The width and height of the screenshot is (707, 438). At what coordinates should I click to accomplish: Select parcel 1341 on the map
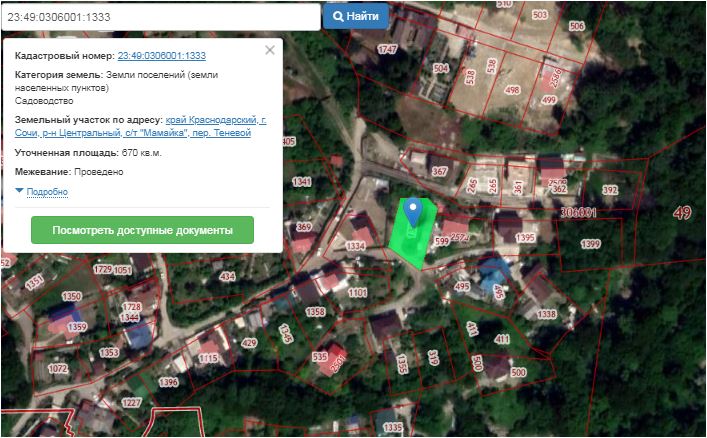(x=302, y=182)
